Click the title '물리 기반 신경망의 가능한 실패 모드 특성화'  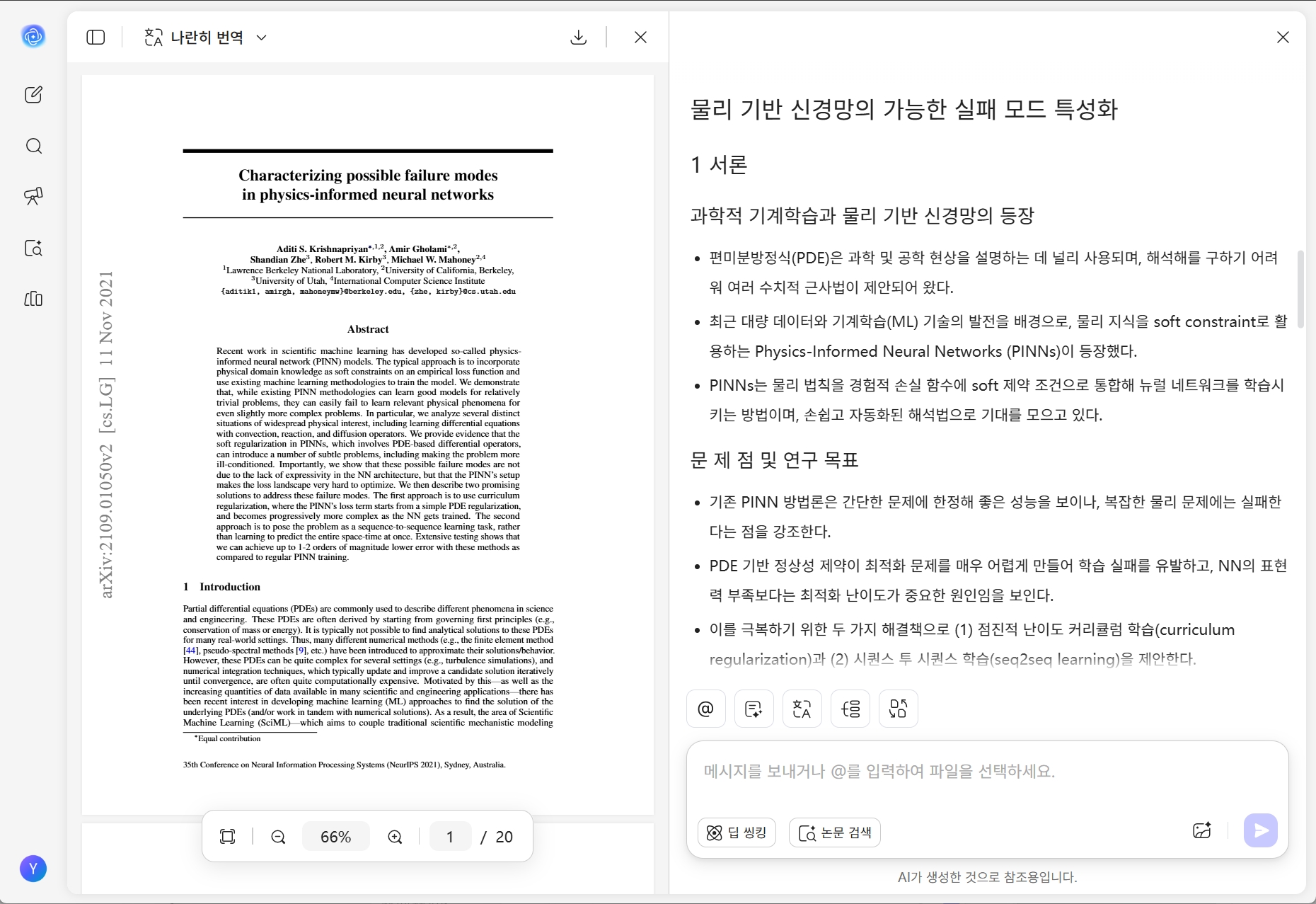tap(904, 109)
